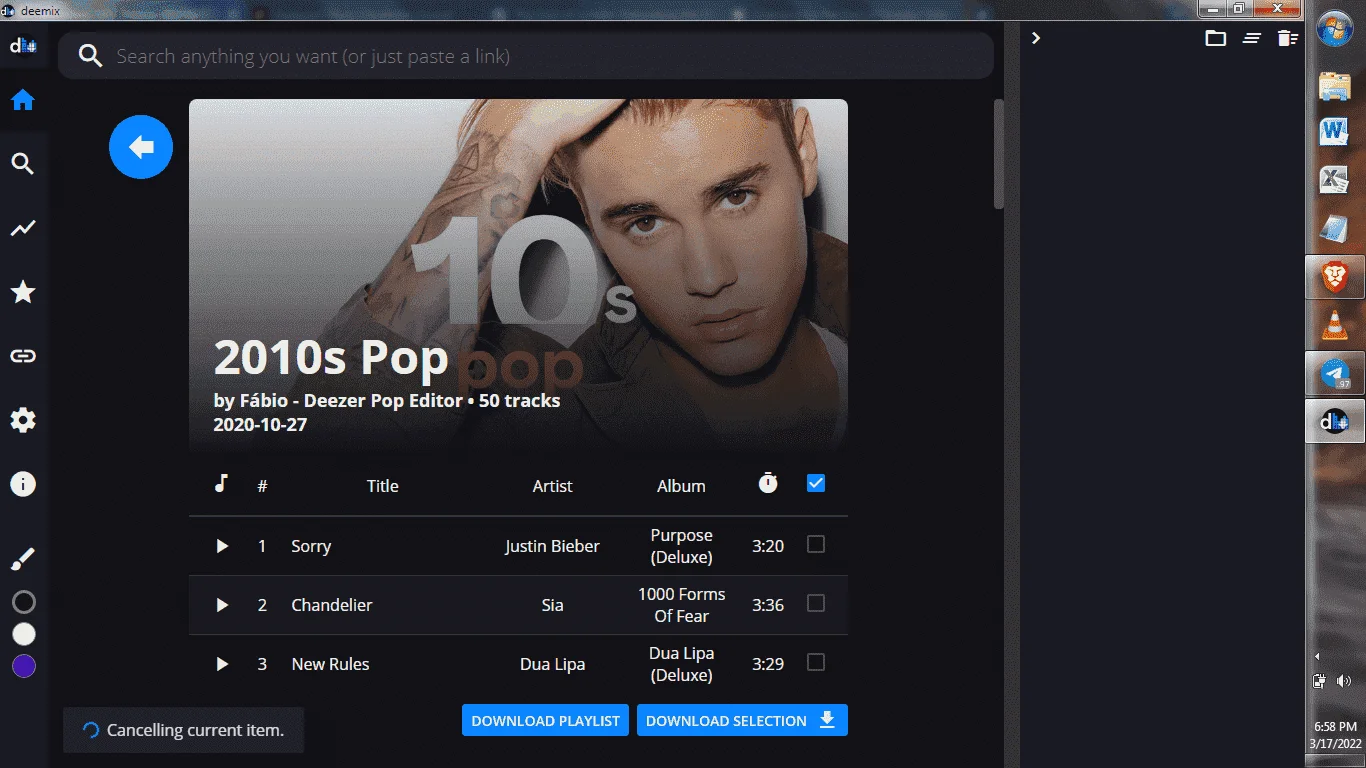
Task: Click the 2010s Pop cover image
Action: tap(518, 276)
